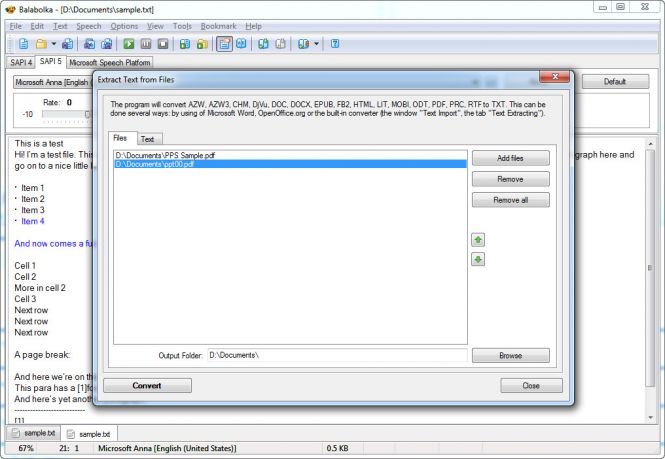Expand the arrow beside the Open folder icon
Screen dimensions: 665x459
click(53, 44)
